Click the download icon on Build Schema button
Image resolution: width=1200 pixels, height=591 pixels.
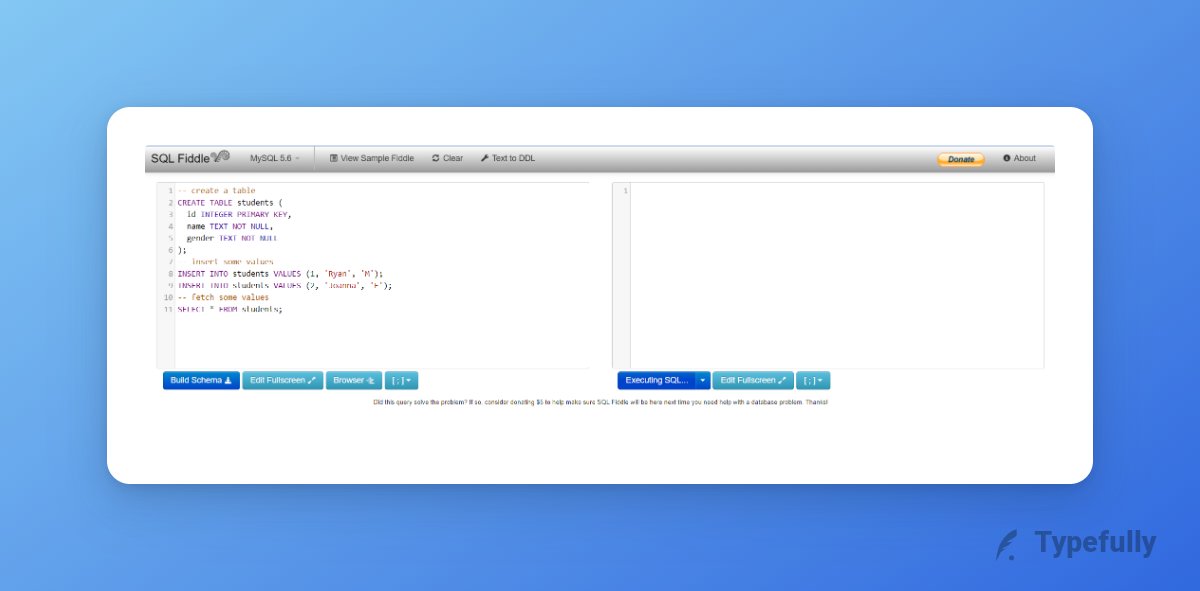pos(228,380)
